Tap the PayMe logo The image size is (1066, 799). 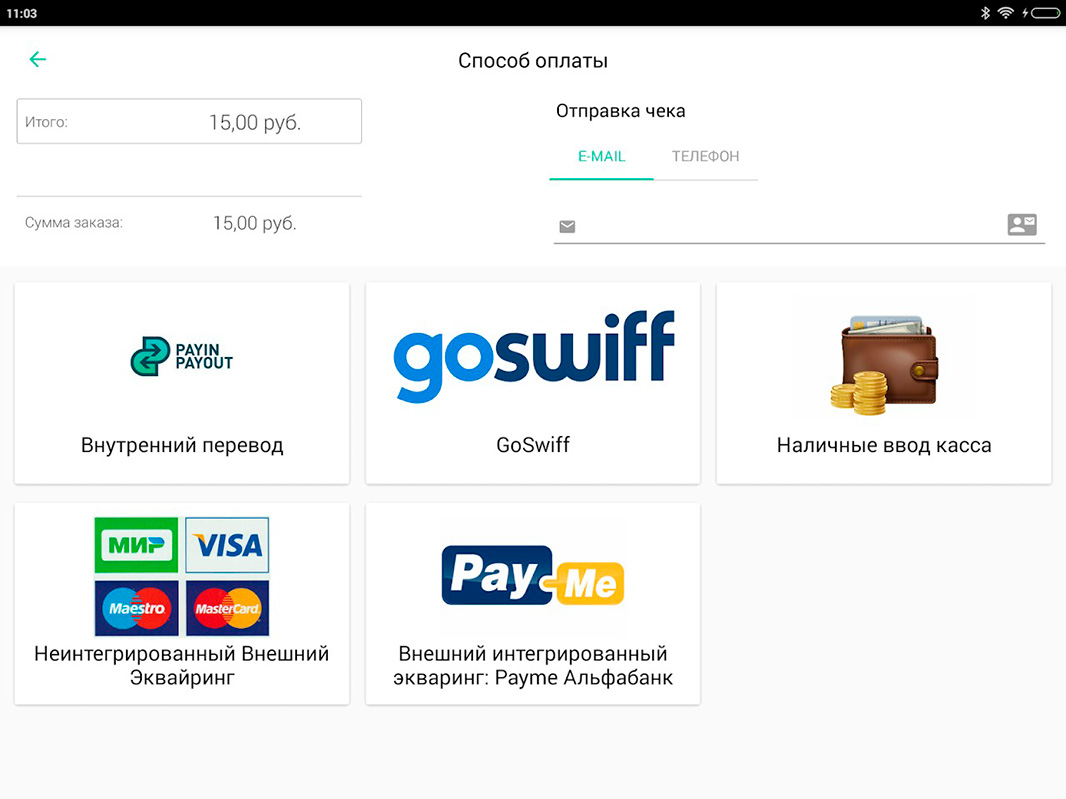point(533,575)
